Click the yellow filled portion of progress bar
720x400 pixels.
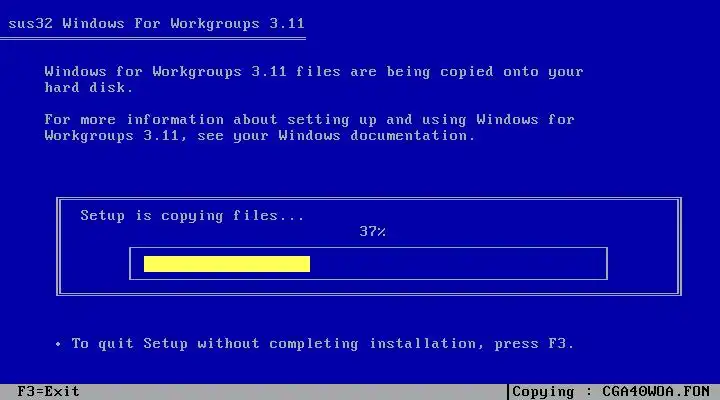point(227,264)
